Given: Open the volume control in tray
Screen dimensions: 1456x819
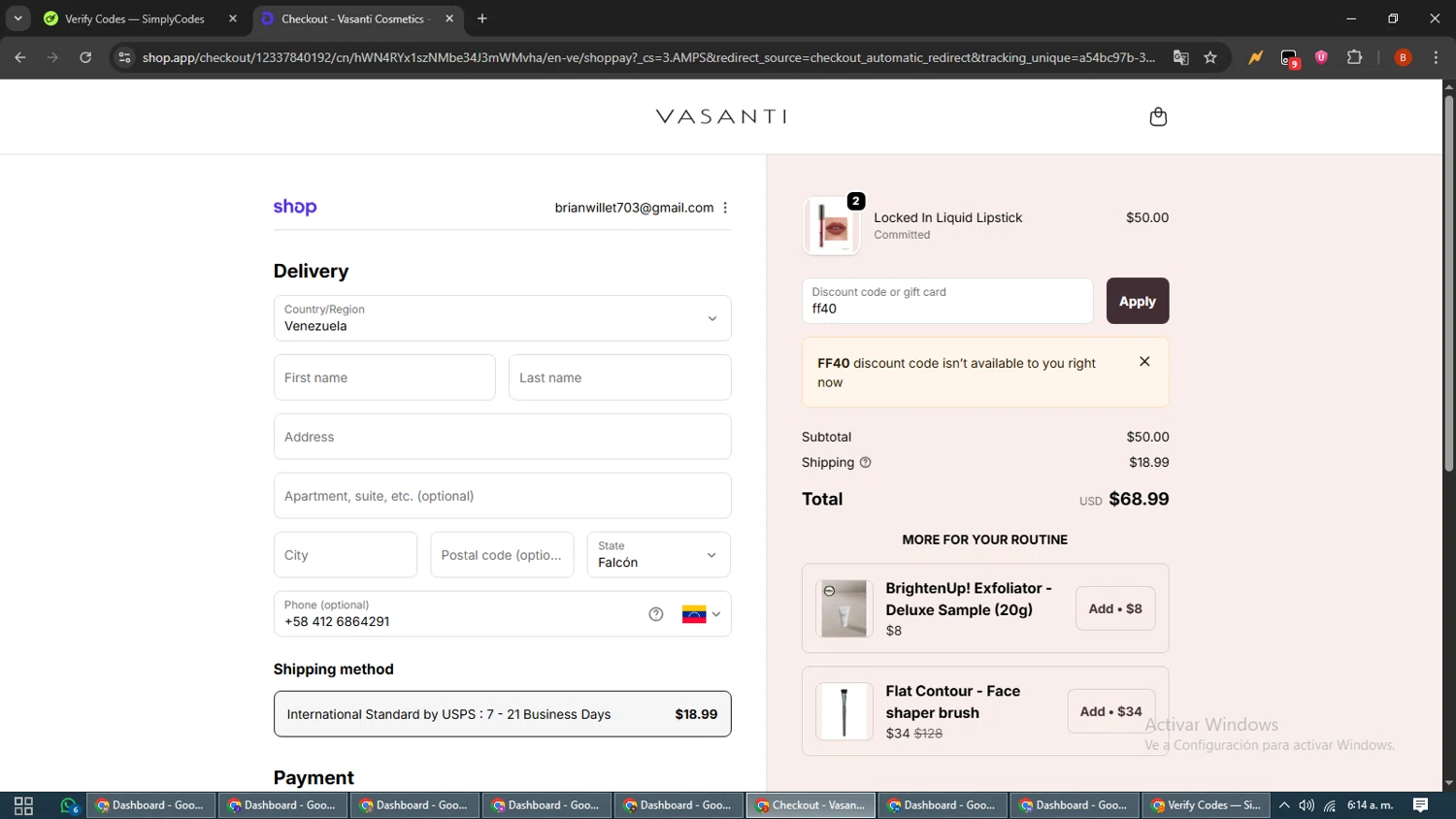Looking at the screenshot, I should pos(1307,805).
